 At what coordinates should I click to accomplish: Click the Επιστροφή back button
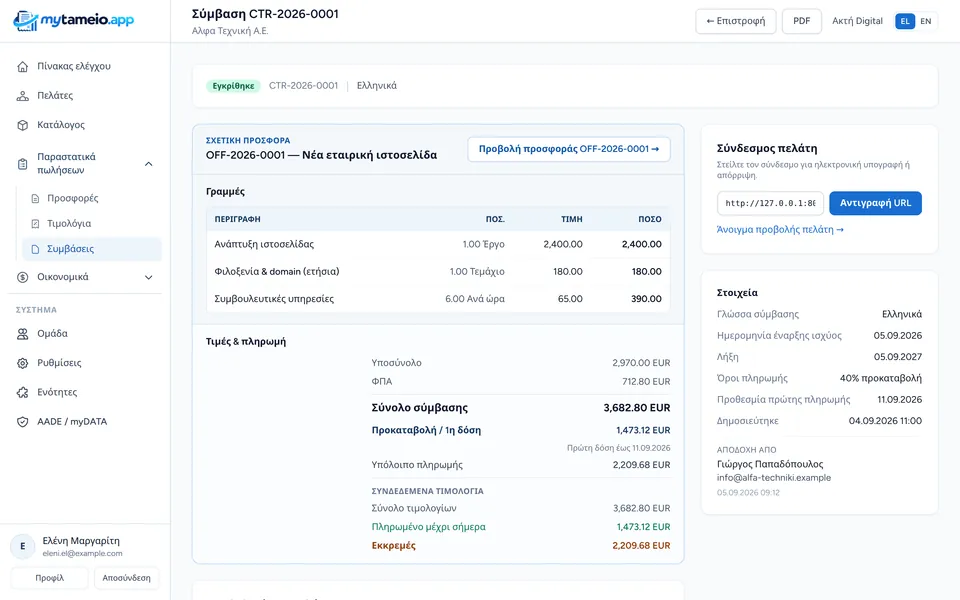[x=736, y=21]
